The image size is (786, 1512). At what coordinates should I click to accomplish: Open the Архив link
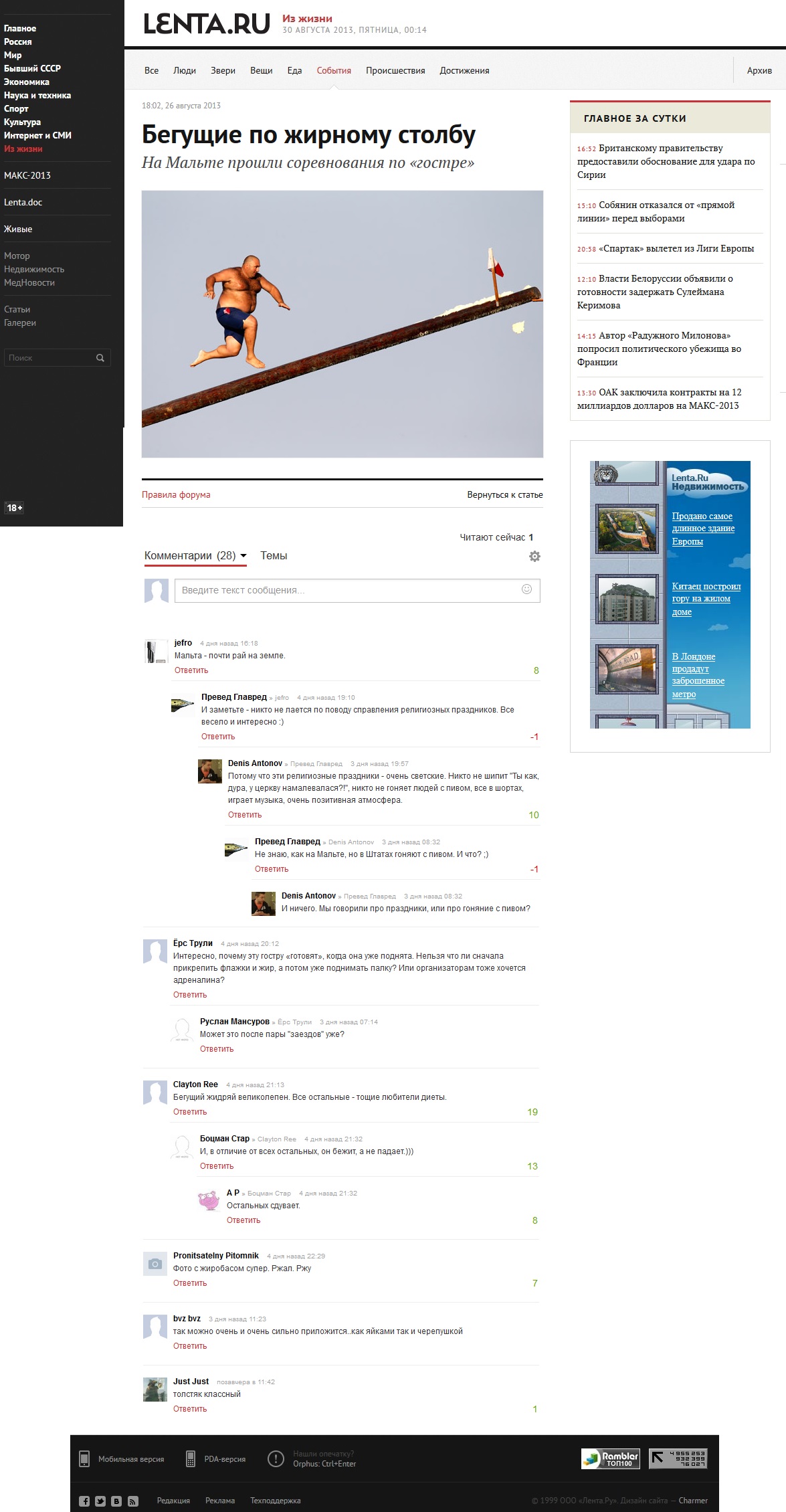tap(759, 71)
